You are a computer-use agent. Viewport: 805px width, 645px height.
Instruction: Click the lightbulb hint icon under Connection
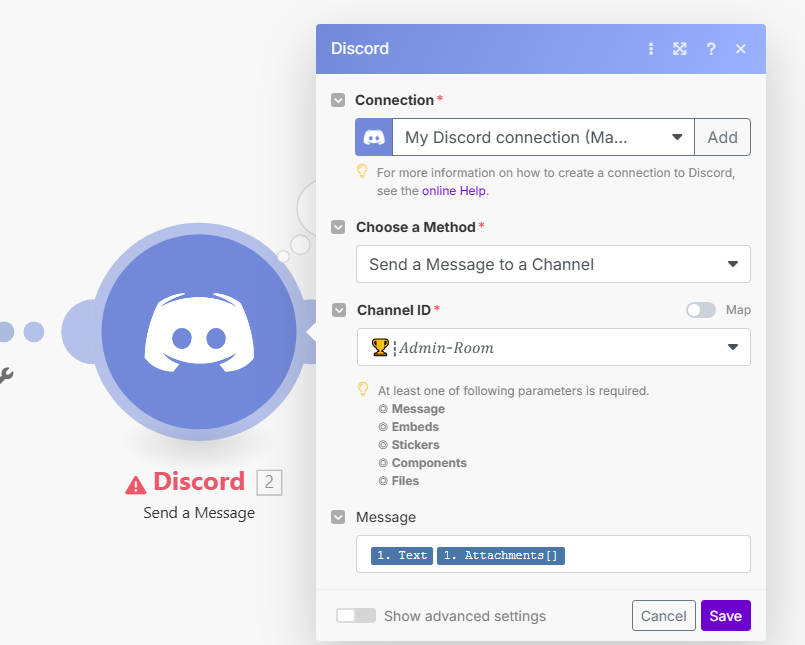(x=362, y=171)
